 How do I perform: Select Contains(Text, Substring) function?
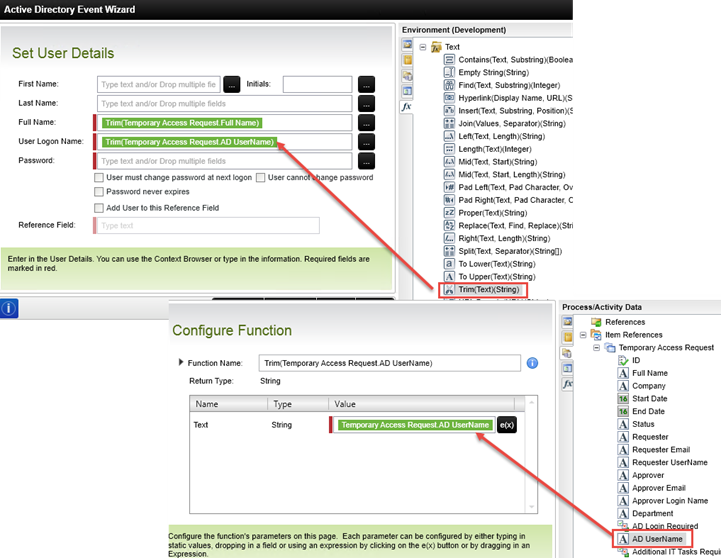click(x=508, y=60)
